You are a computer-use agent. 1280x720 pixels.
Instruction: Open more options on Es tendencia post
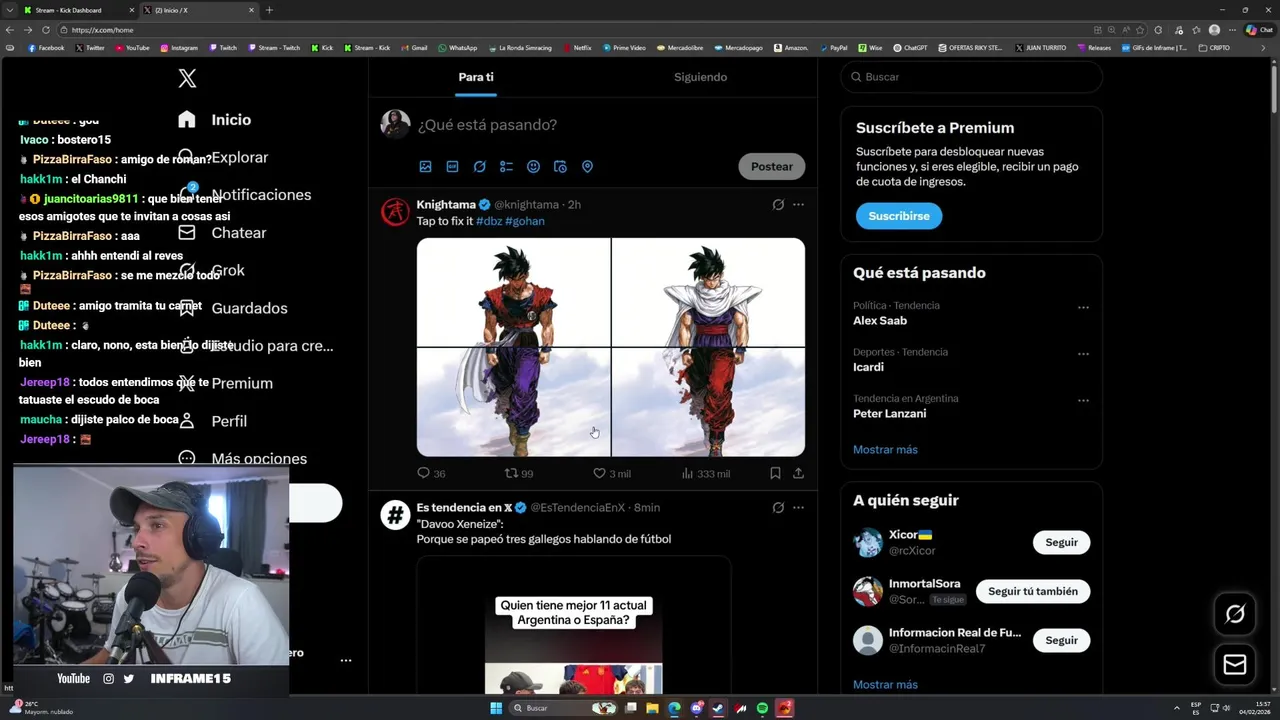click(798, 508)
